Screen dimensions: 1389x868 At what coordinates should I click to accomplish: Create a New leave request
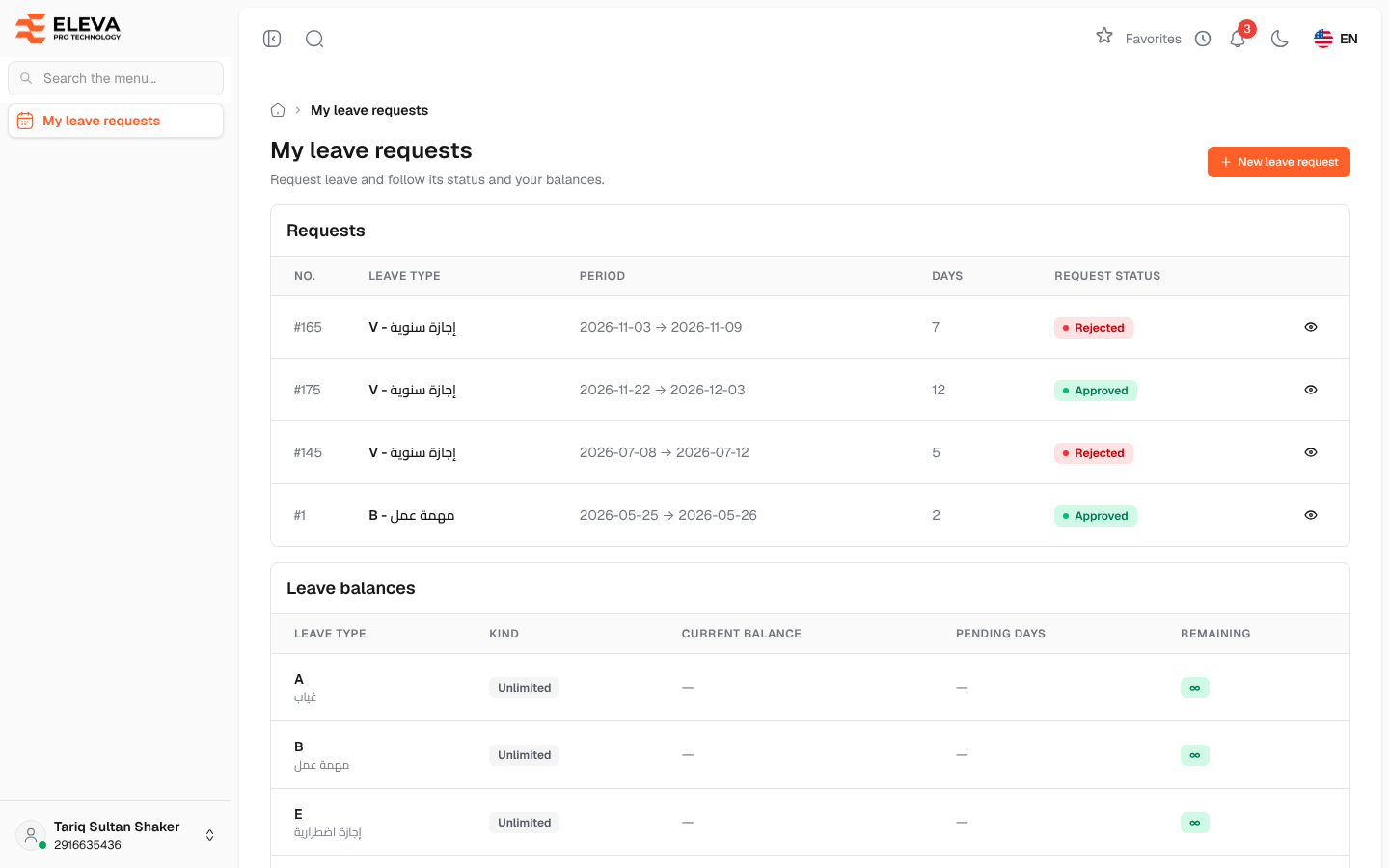coord(1279,162)
